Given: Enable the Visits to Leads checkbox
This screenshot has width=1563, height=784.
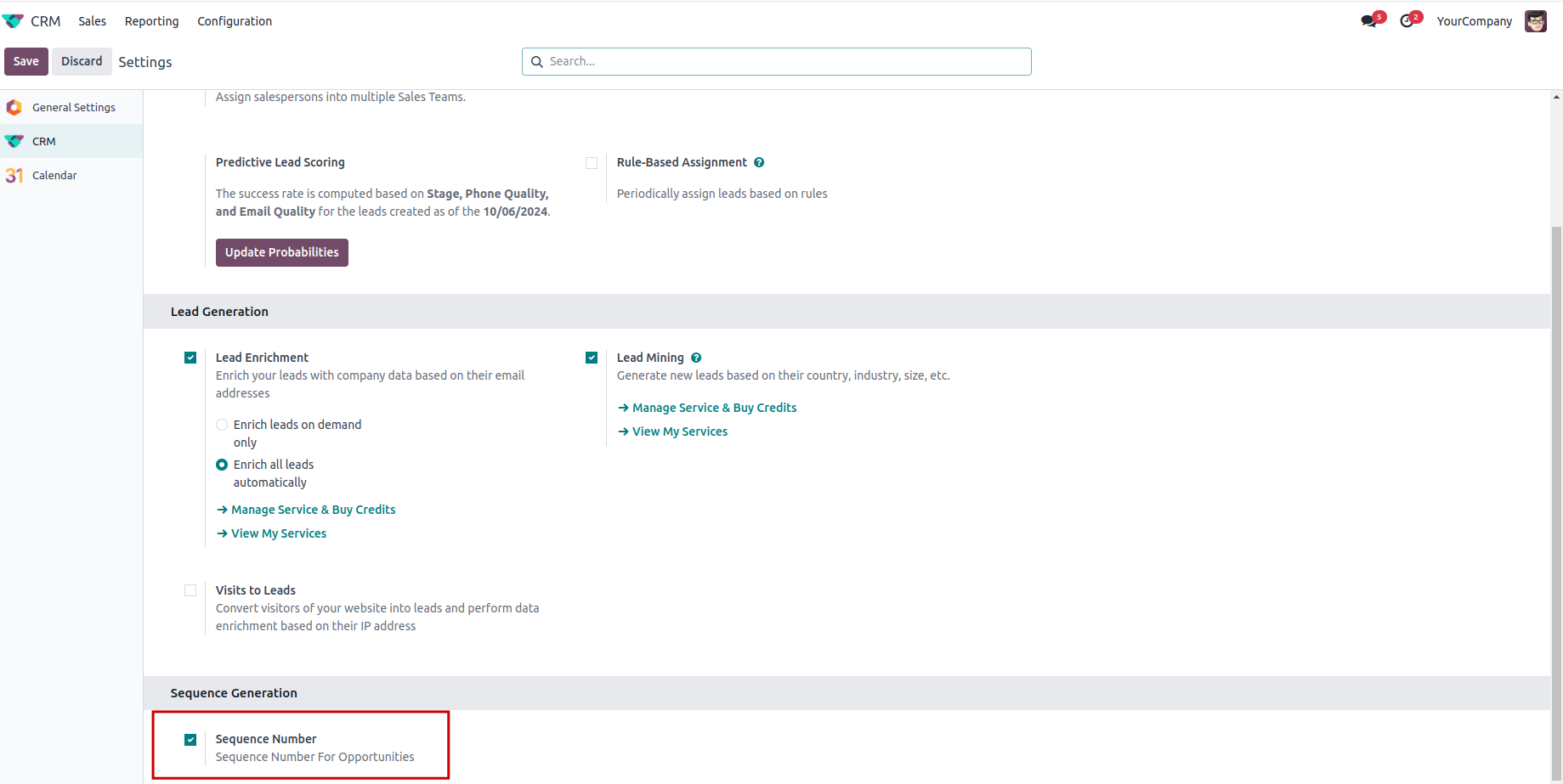Looking at the screenshot, I should pyautogui.click(x=190, y=590).
